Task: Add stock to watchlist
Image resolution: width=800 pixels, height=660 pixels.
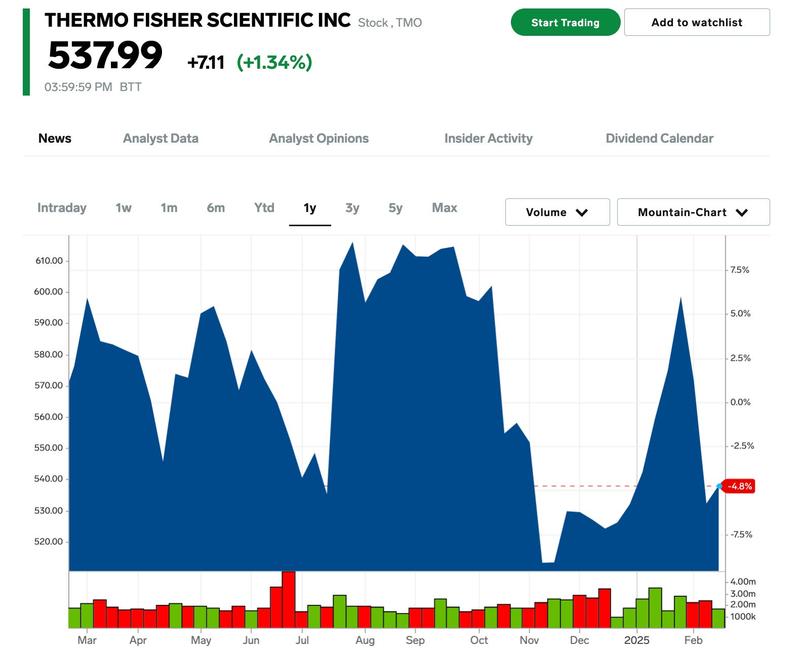Action: [x=697, y=22]
